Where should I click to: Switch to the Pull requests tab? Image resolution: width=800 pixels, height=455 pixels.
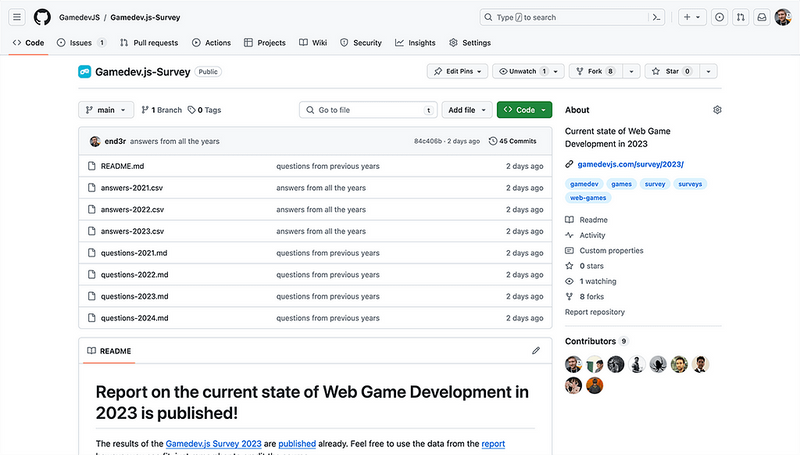click(149, 43)
